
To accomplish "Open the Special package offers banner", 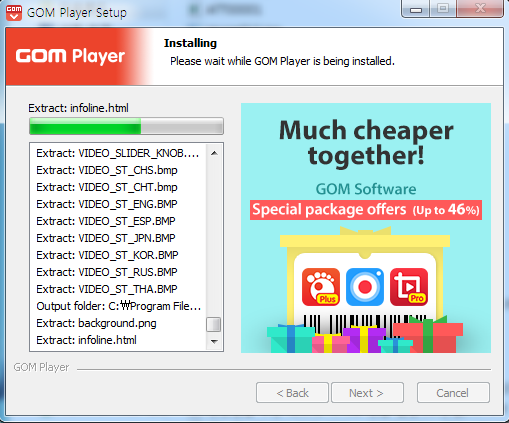I will 366,210.
